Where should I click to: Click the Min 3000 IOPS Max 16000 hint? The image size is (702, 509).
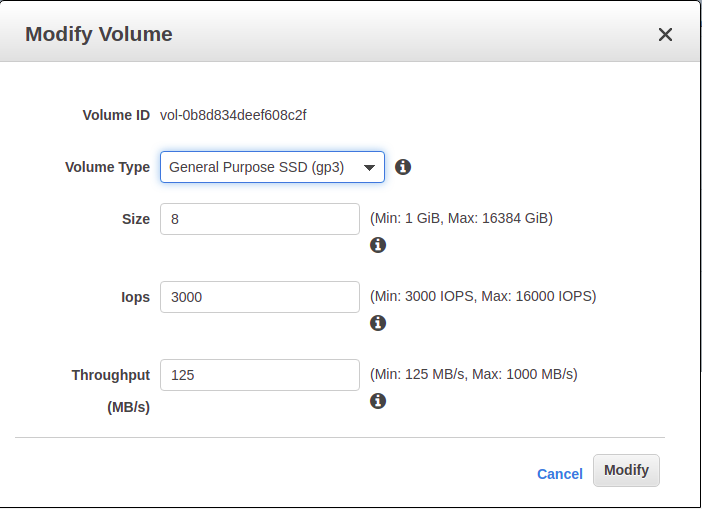pos(483,296)
